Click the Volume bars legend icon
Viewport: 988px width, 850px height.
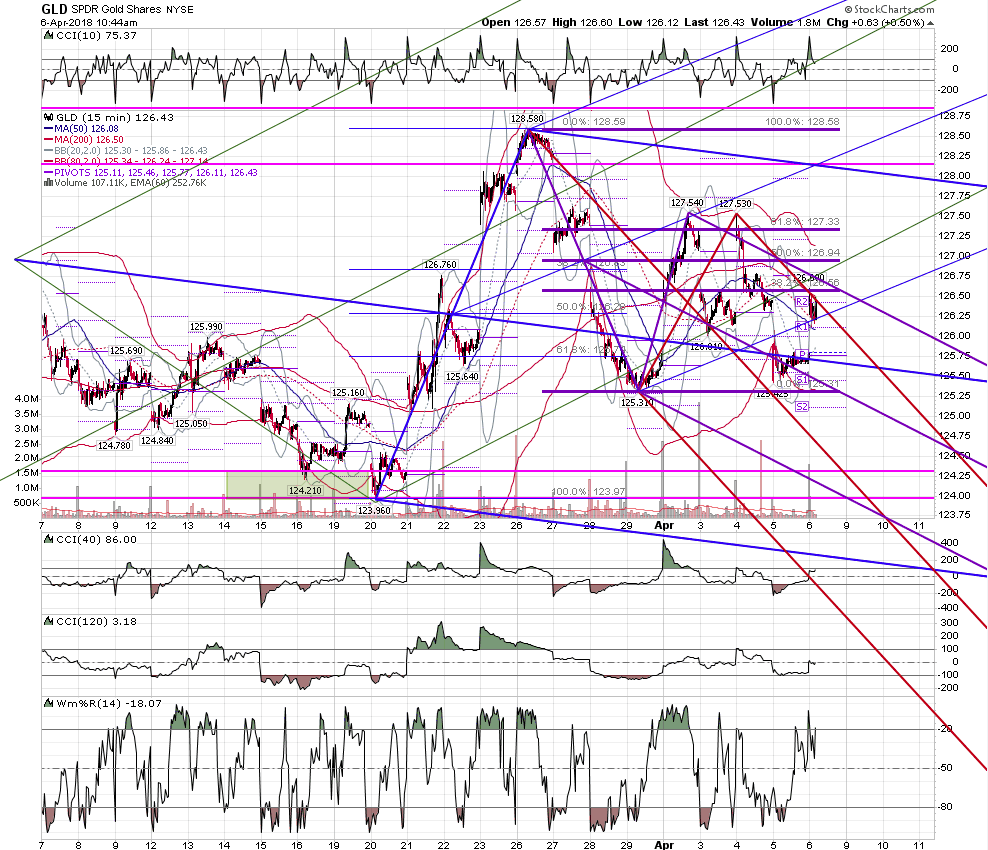point(49,183)
